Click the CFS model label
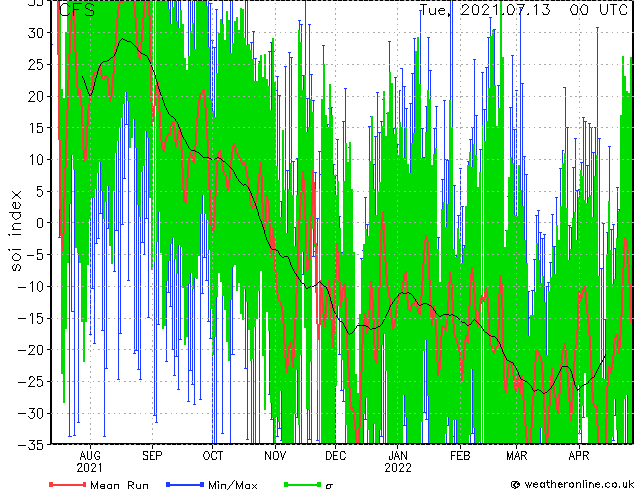Image resolution: width=634 pixels, height=490 pixels. pos(77,9)
